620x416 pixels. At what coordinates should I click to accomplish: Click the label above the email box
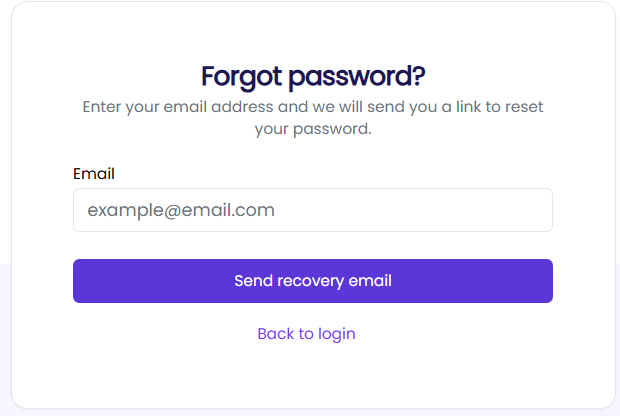pyautogui.click(x=94, y=174)
